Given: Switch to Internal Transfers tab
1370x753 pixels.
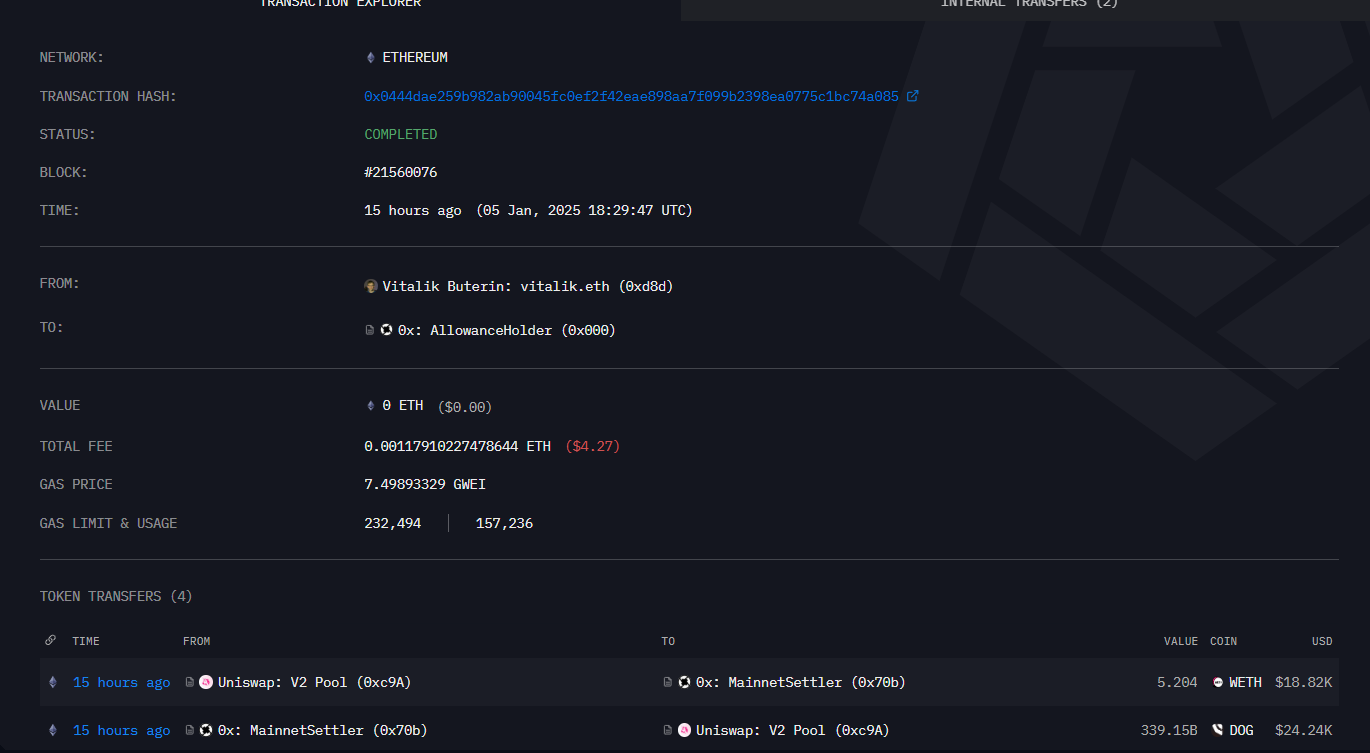Looking at the screenshot, I should coord(1029,5).
